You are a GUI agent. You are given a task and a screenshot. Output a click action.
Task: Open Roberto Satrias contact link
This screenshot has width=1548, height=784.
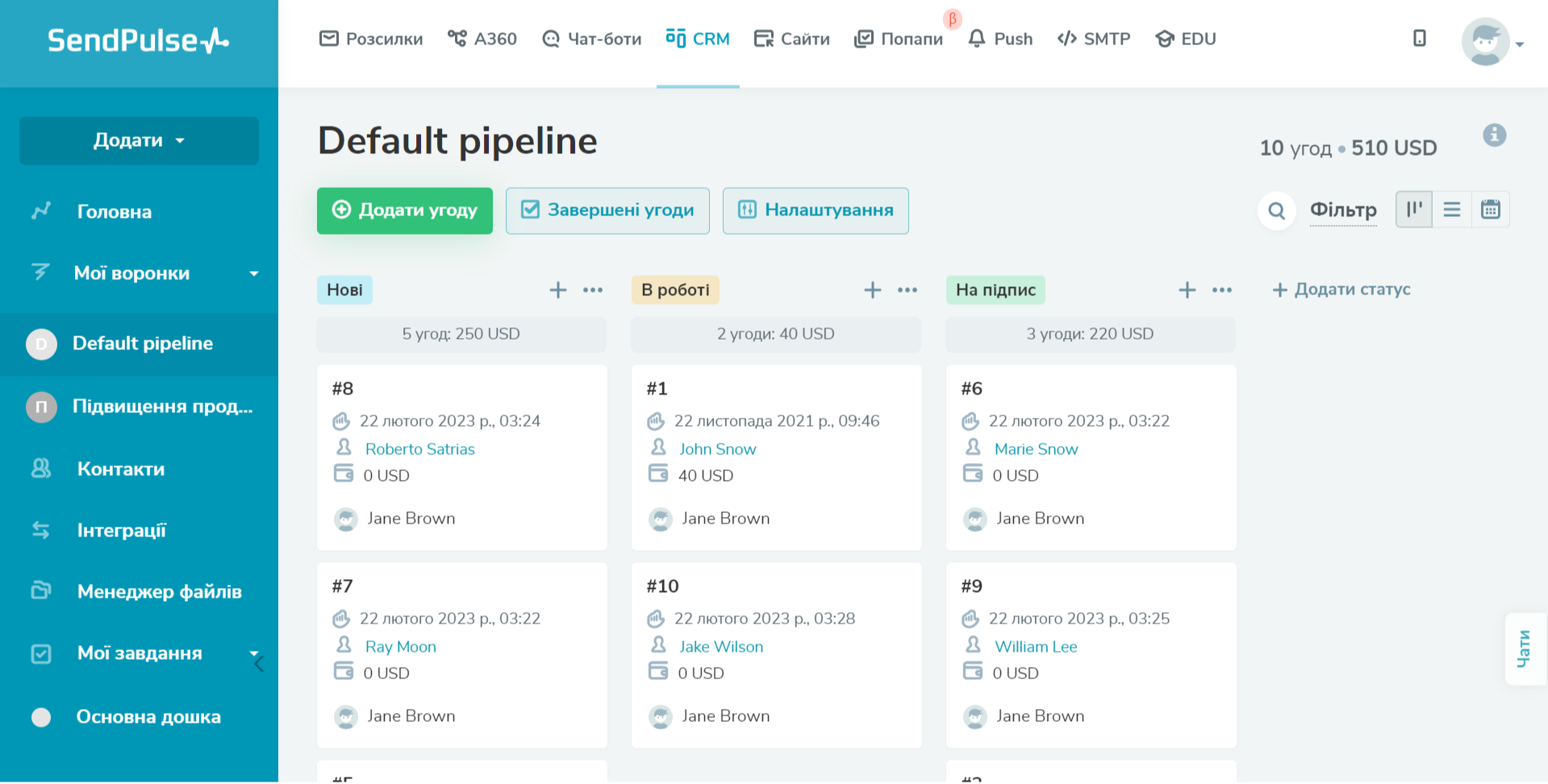(419, 448)
